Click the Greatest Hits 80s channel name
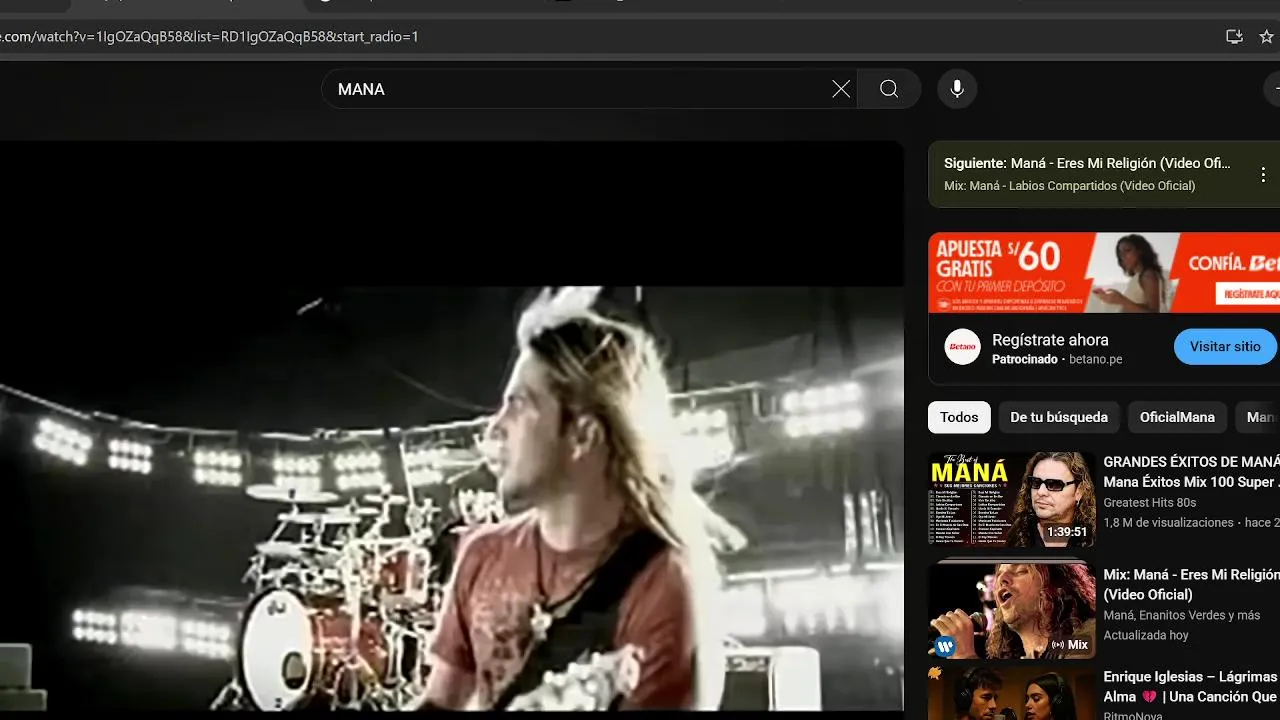This screenshot has width=1280, height=720. 1149,503
